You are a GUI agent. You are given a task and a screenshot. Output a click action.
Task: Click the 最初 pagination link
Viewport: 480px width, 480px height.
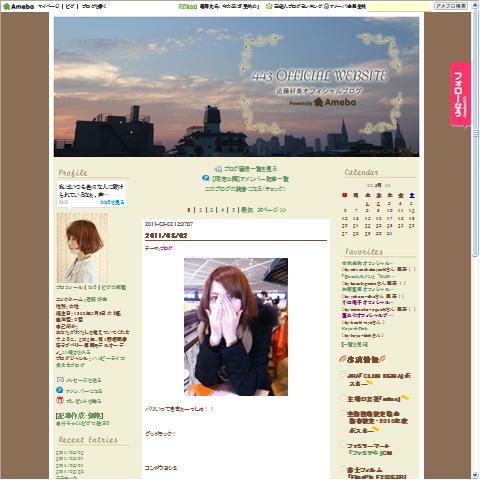click(x=247, y=210)
